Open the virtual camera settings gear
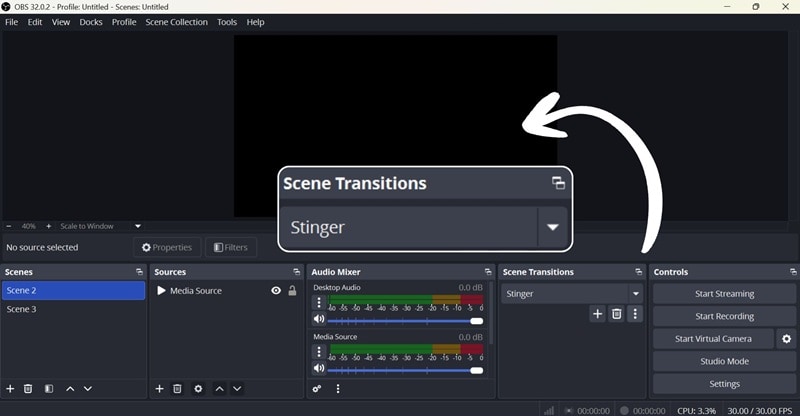800x416 pixels. tap(786, 339)
